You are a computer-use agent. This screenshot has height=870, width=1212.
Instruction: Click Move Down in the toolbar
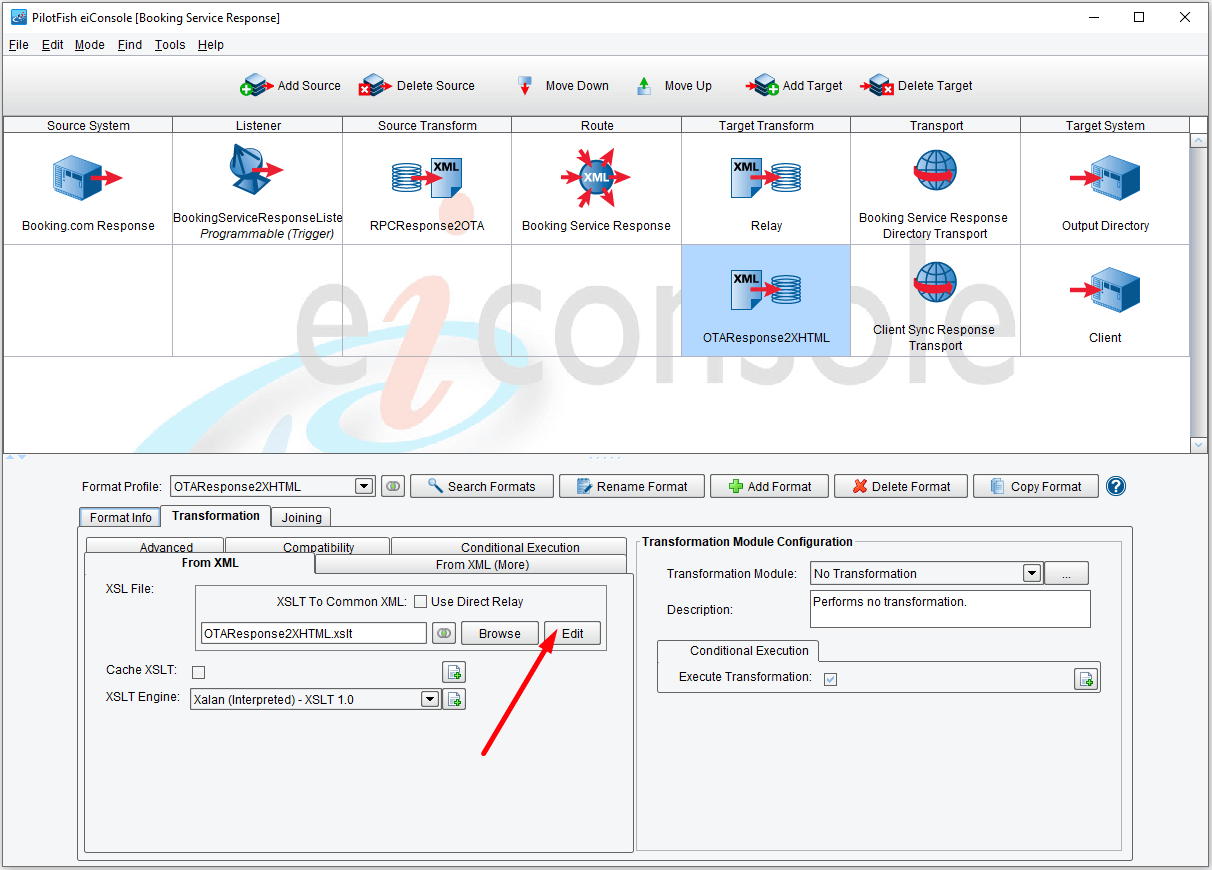(562, 86)
